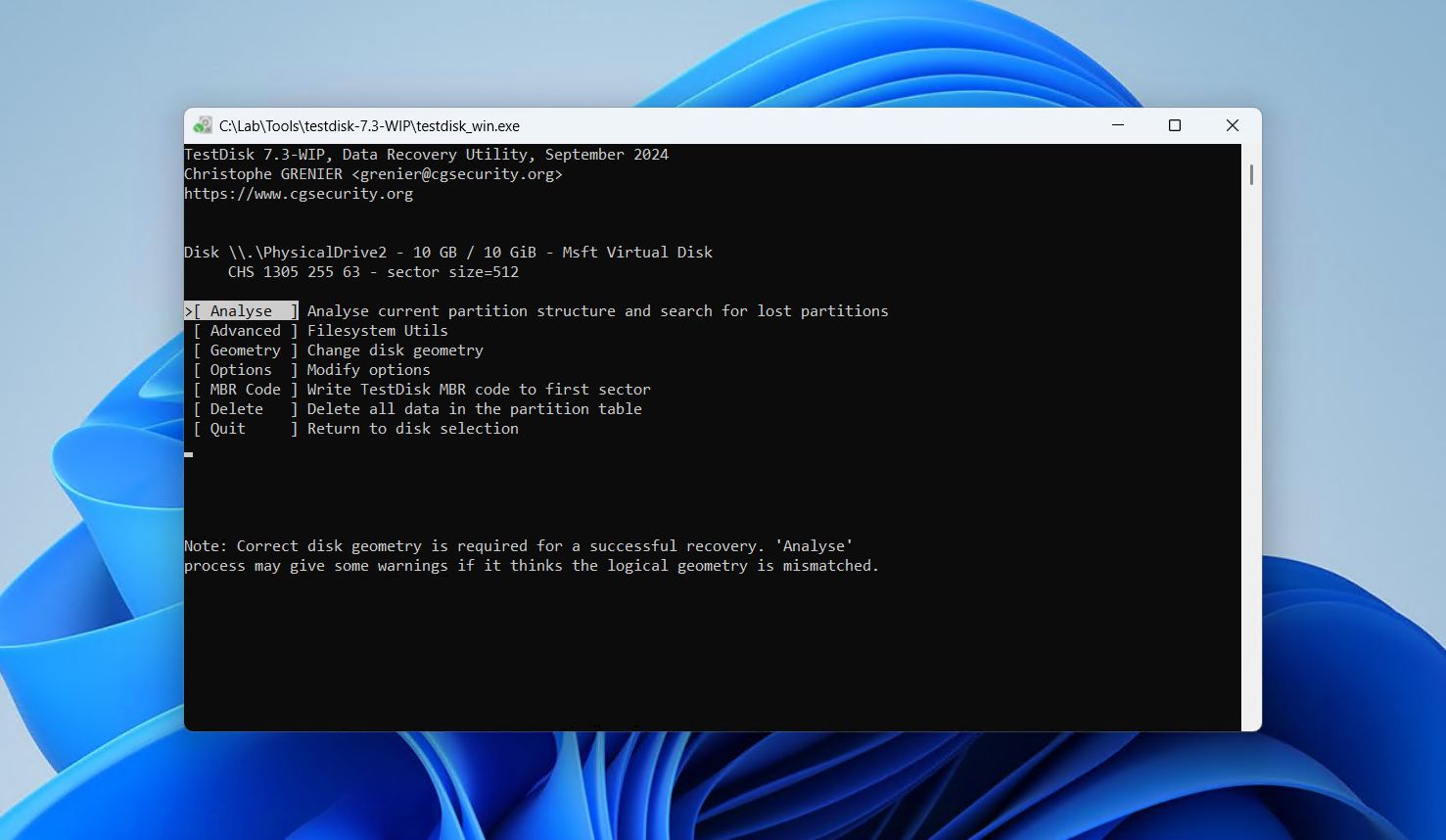Click the 'Analyse current partition structure' description
This screenshot has width=1446, height=840.
[x=597, y=310]
